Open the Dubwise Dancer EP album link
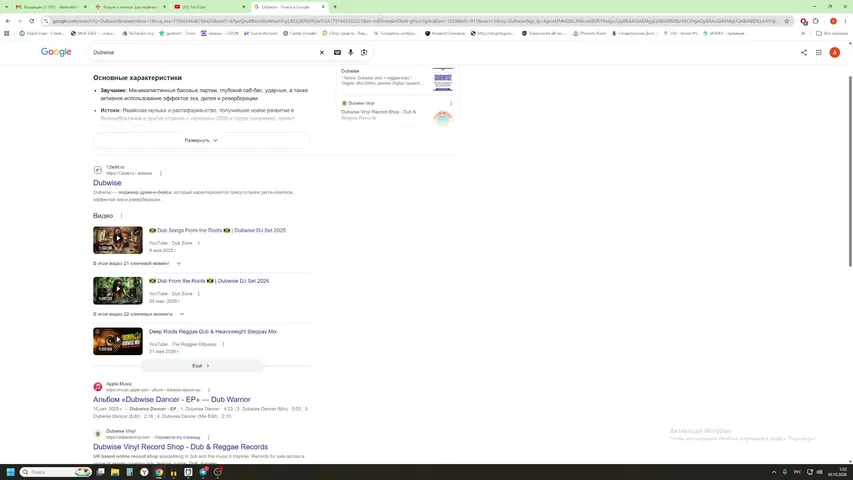The width and height of the screenshot is (853, 480). click(172, 399)
